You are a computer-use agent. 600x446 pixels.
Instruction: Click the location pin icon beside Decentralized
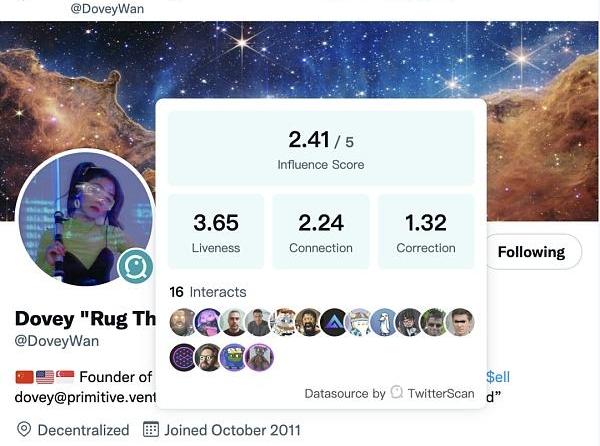click(24, 430)
